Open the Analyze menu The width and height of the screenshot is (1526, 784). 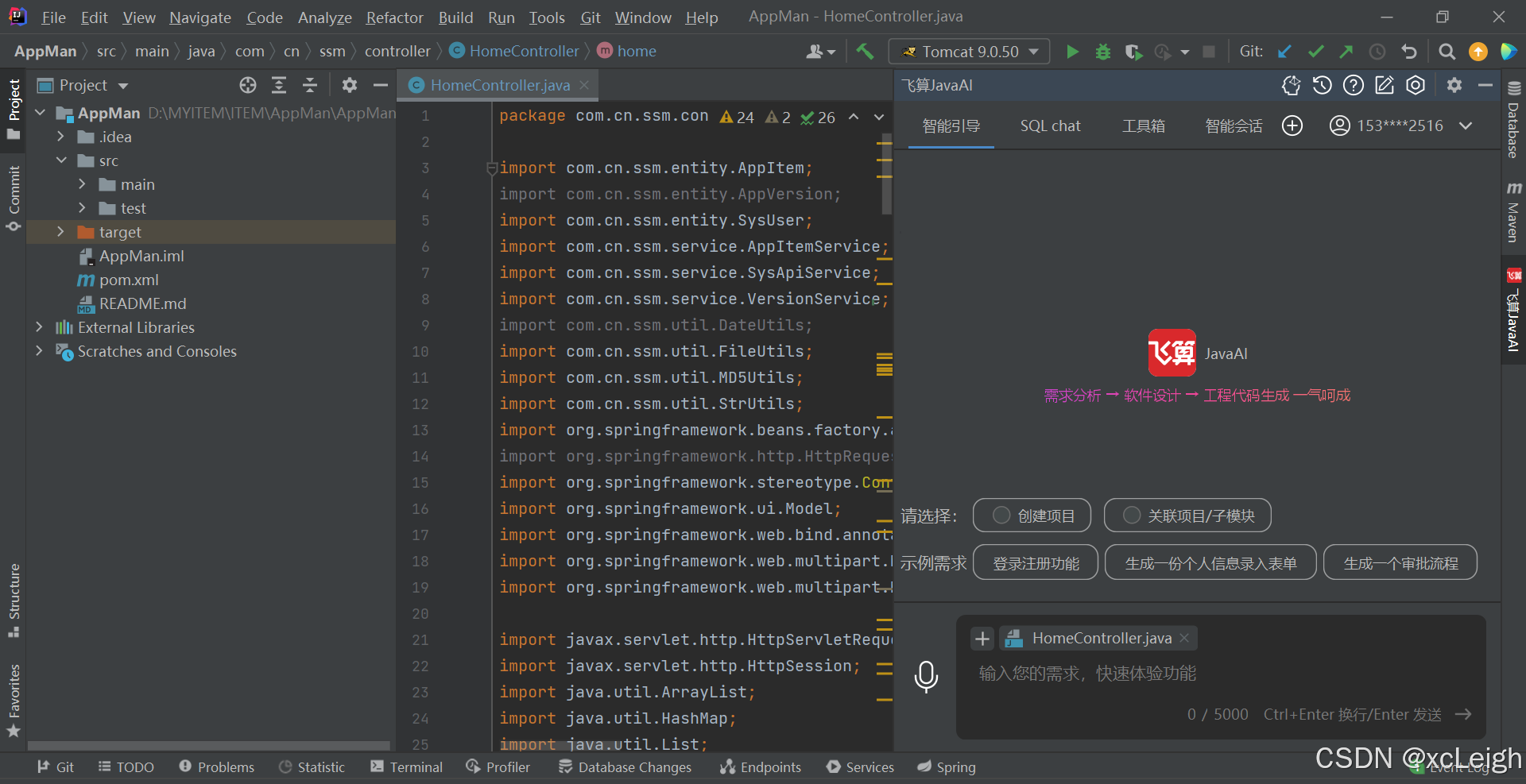pos(324,17)
